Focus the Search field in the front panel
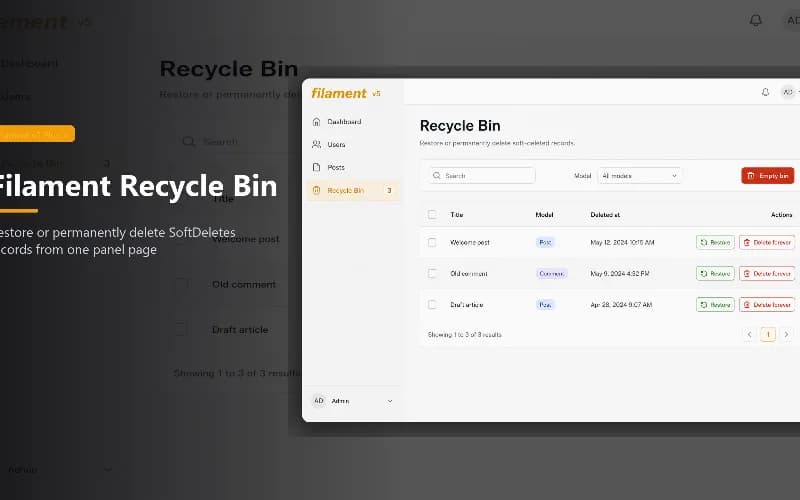 (482, 176)
